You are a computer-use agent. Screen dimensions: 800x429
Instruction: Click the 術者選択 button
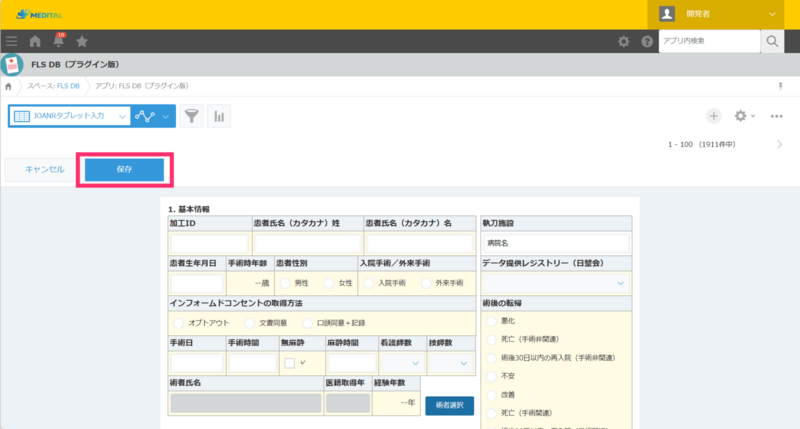pos(449,406)
